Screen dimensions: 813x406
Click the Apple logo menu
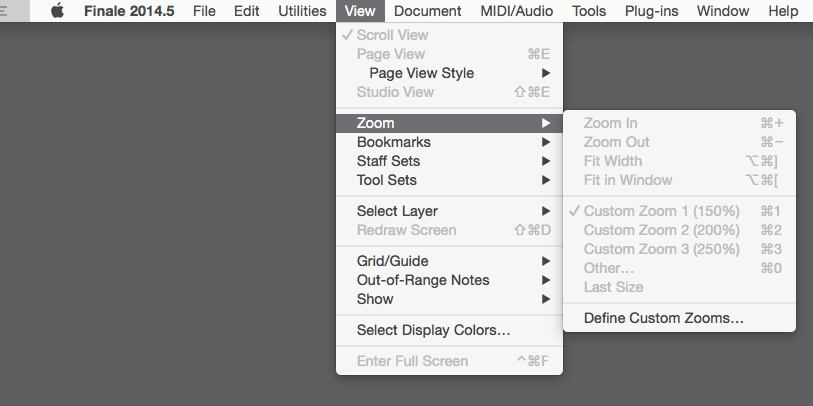point(57,11)
